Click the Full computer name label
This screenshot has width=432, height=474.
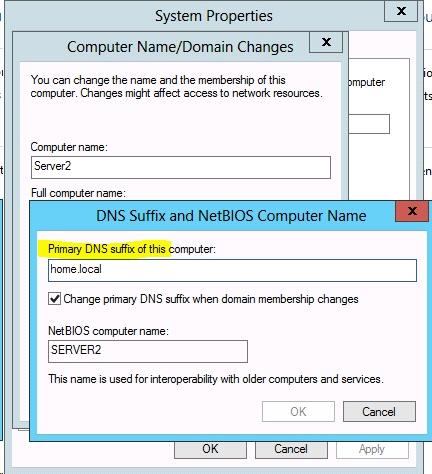(x=78, y=193)
